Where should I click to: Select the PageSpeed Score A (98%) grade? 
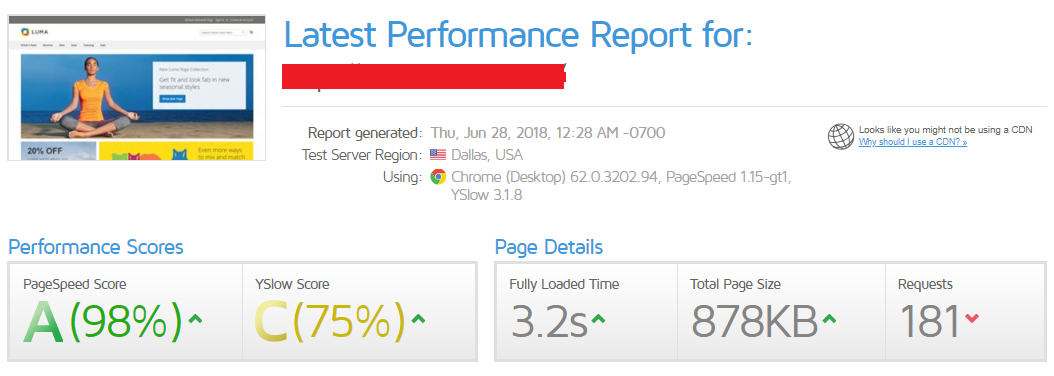103,320
